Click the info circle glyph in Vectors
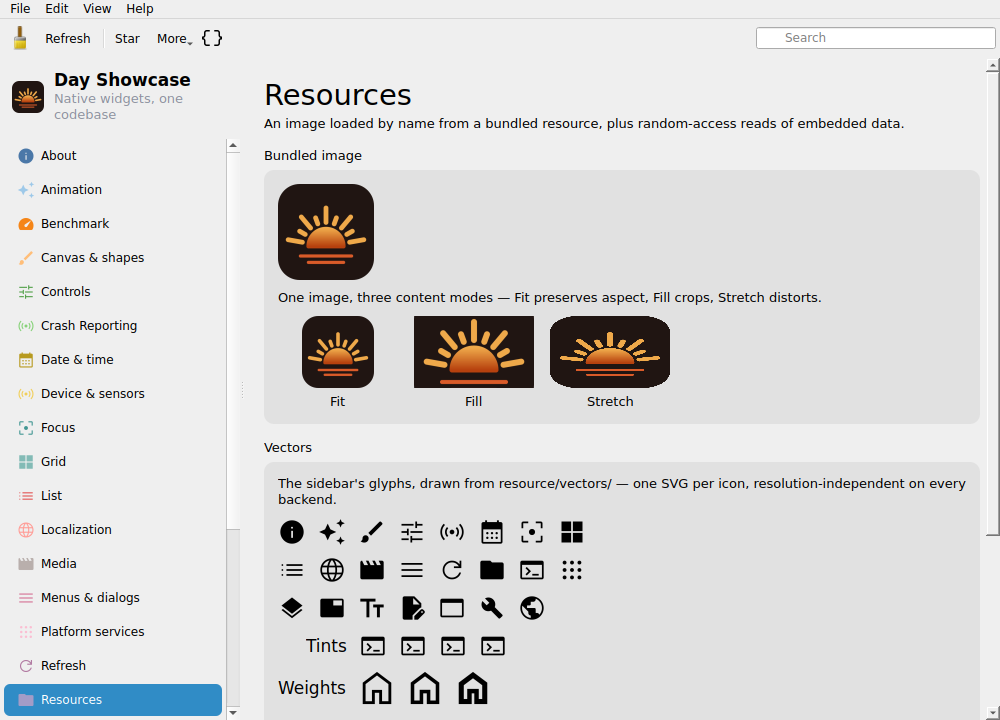This screenshot has height=720, width=1000. (x=292, y=532)
